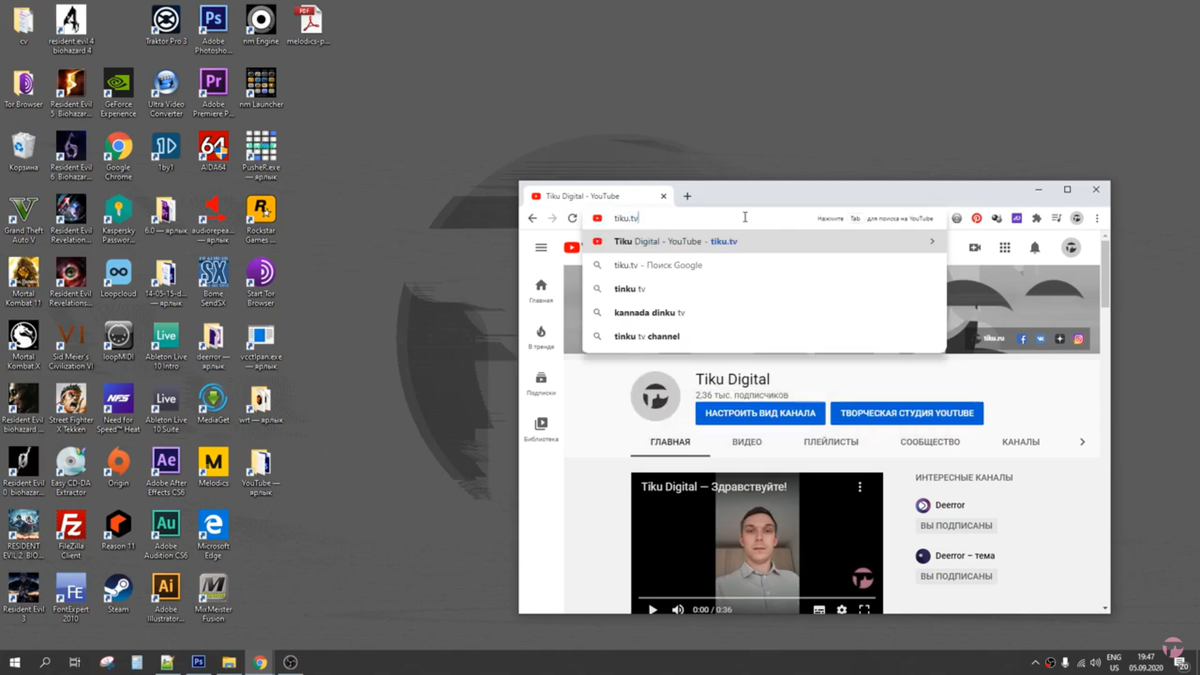This screenshot has height=675, width=1200.
Task: Open the Instagram link on the channel banner
Action: click(1078, 339)
